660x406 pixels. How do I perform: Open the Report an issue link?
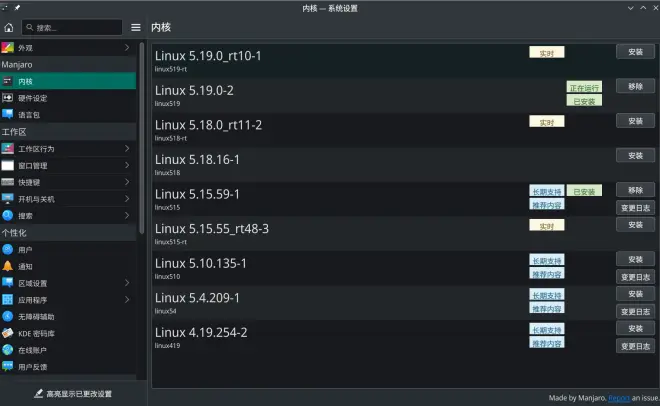pyautogui.click(x=619, y=398)
